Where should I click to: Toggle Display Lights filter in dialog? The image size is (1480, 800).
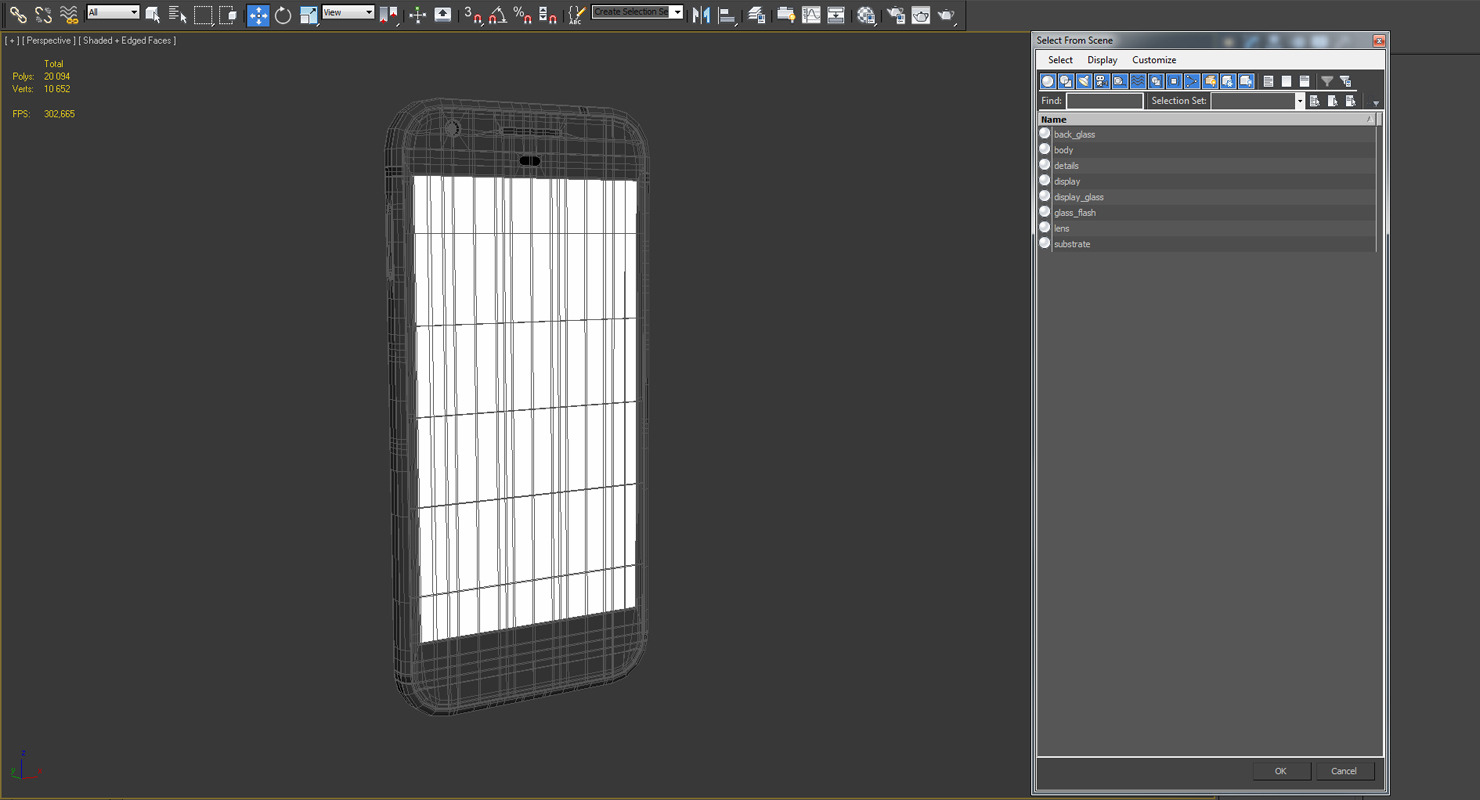pyautogui.click(x=1084, y=81)
